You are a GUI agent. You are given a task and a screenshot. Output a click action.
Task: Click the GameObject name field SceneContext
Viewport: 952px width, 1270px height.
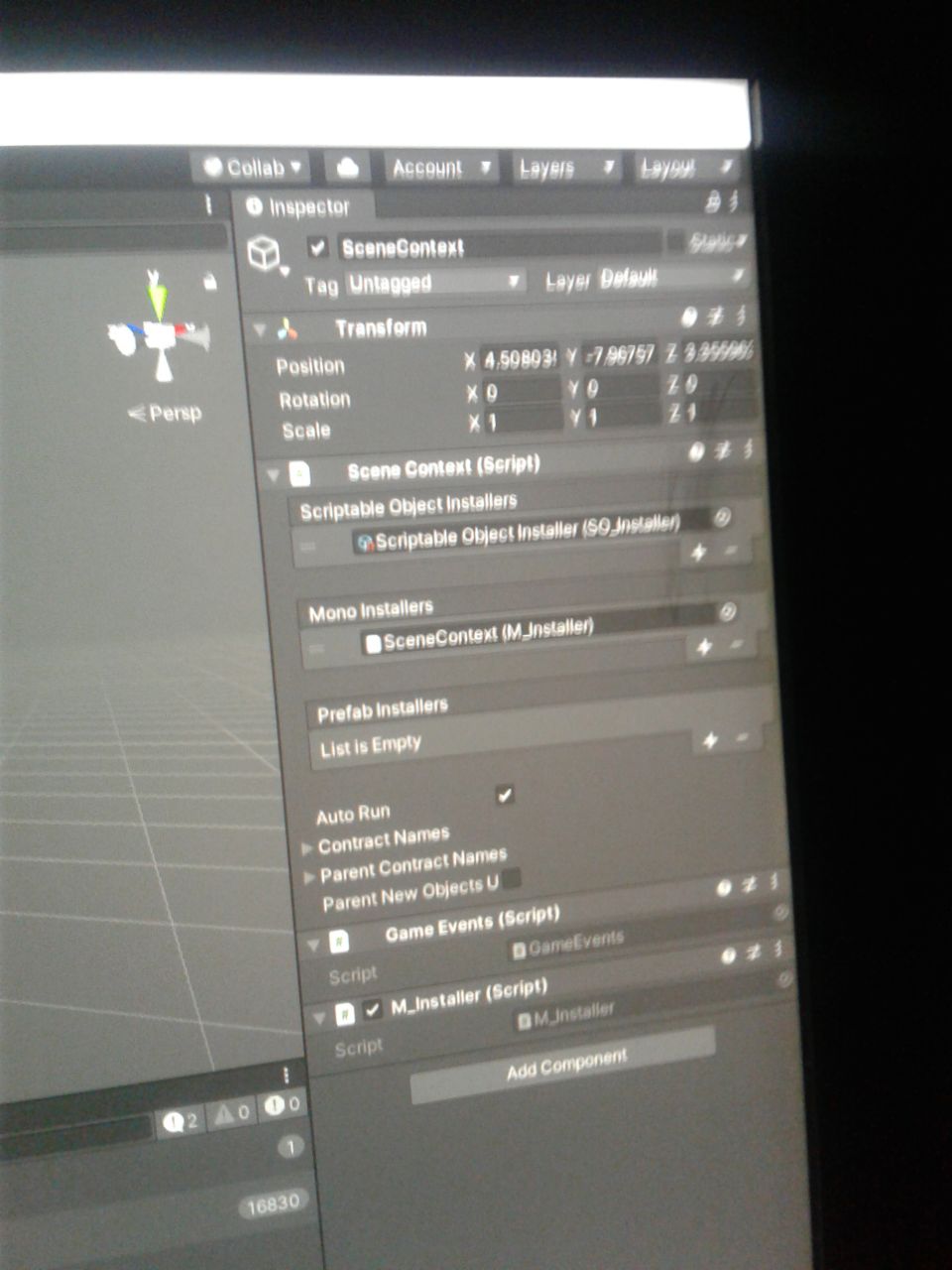499,246
